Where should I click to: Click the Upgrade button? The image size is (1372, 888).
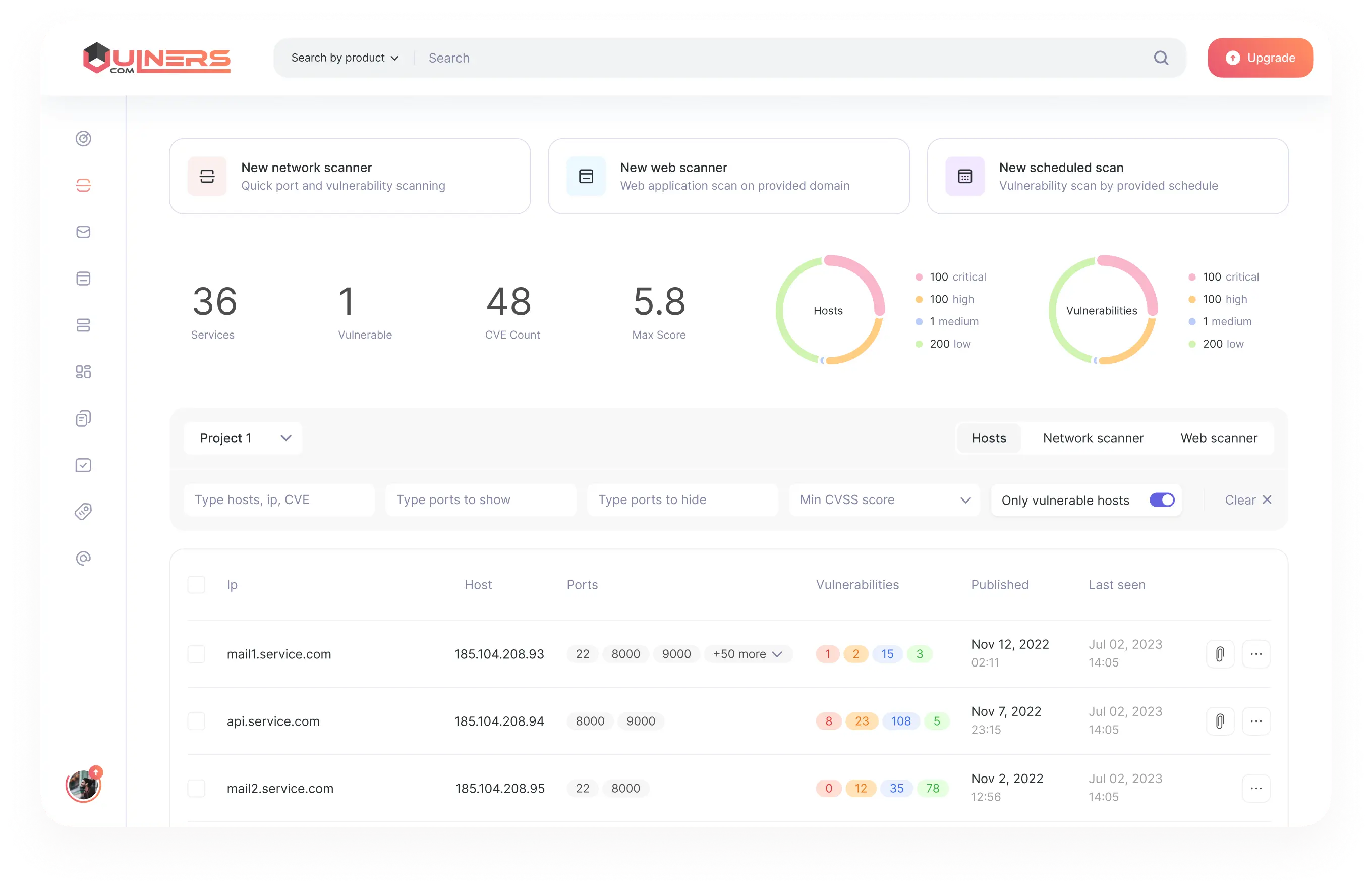(1260, 58)
